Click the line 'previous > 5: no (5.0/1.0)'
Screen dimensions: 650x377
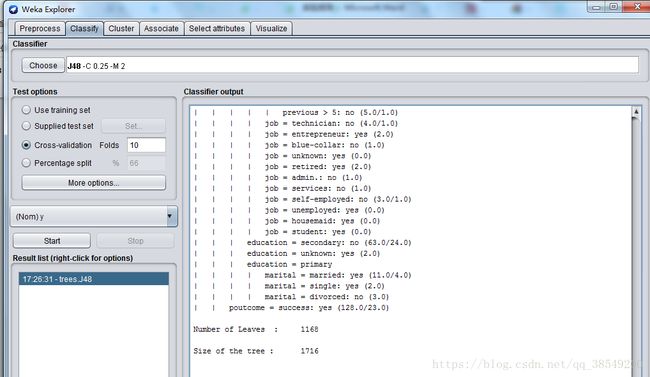pyautogui.click(x=340, y=113)
